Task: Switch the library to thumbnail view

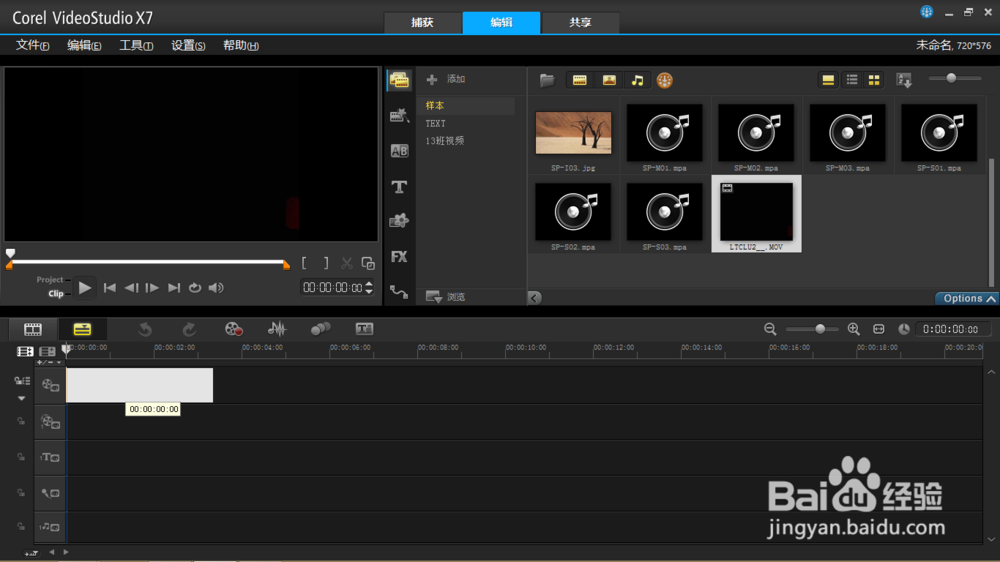Action: pyautogui.click(x=874, y=80)
